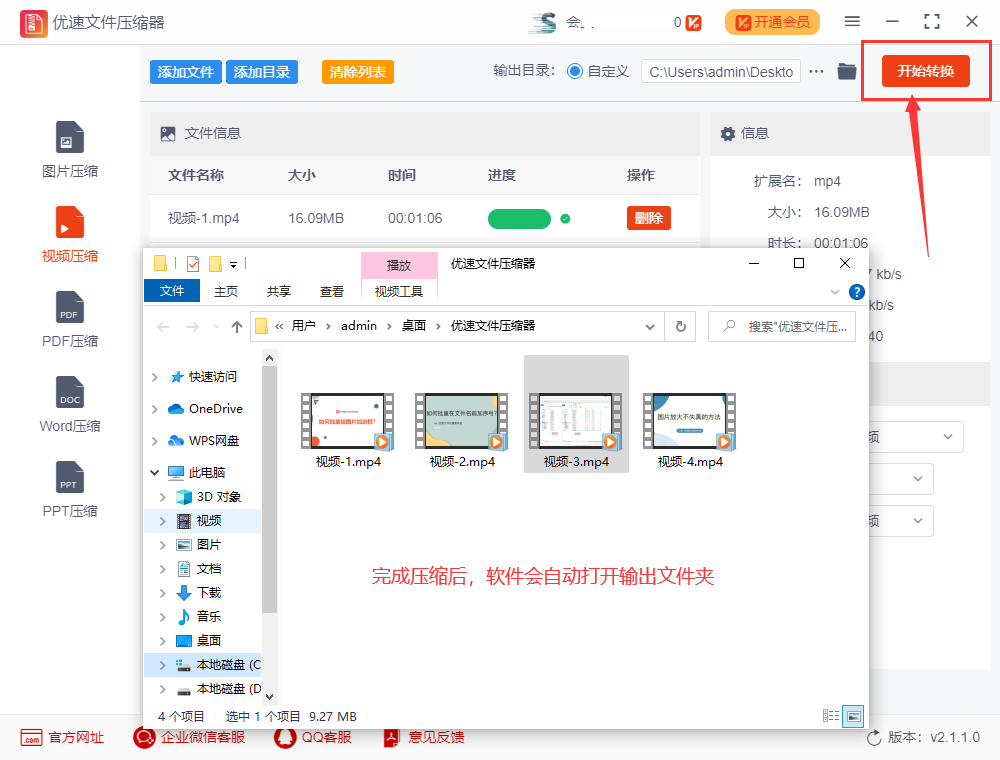Select 文档 folder in navigation tree

pyautogui.click(x=209, y=569)
